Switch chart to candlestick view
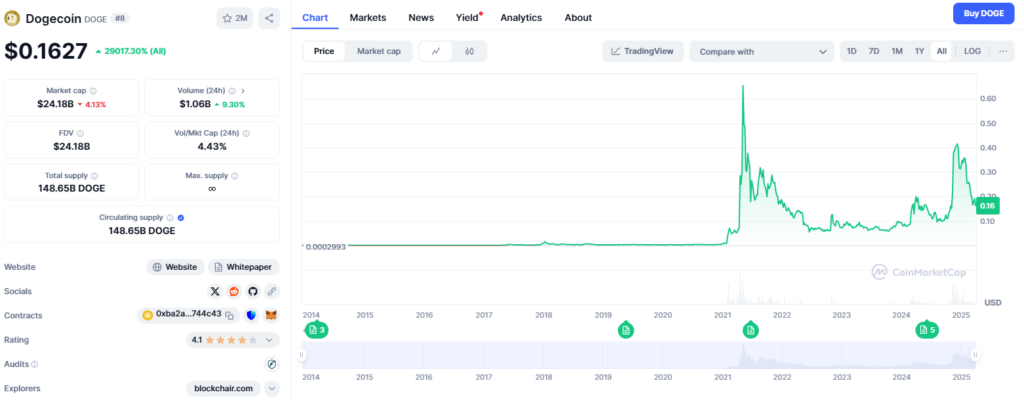 point(469,51)
